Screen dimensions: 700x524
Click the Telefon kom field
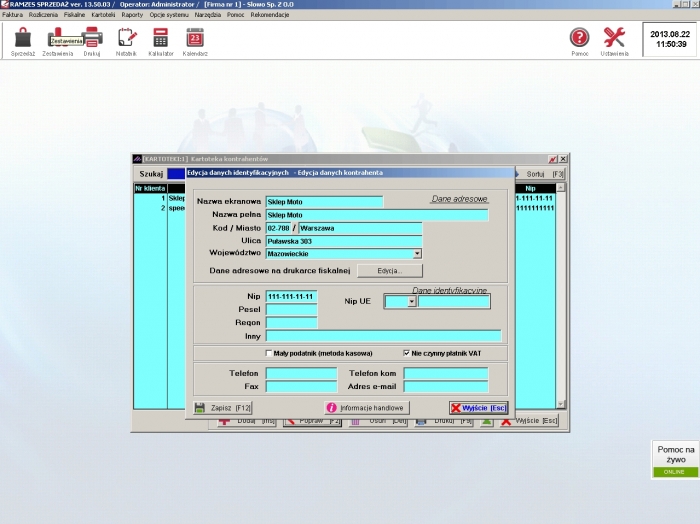click(446, 373)
